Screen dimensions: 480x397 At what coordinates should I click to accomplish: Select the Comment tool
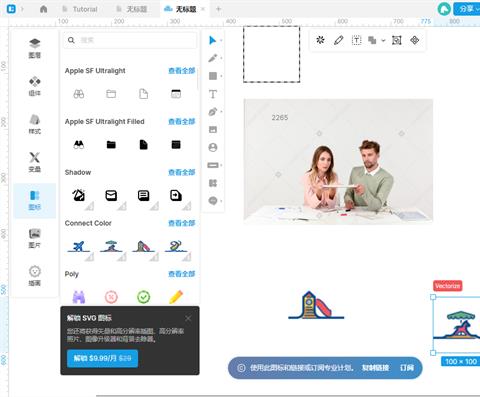click(213, 201)
